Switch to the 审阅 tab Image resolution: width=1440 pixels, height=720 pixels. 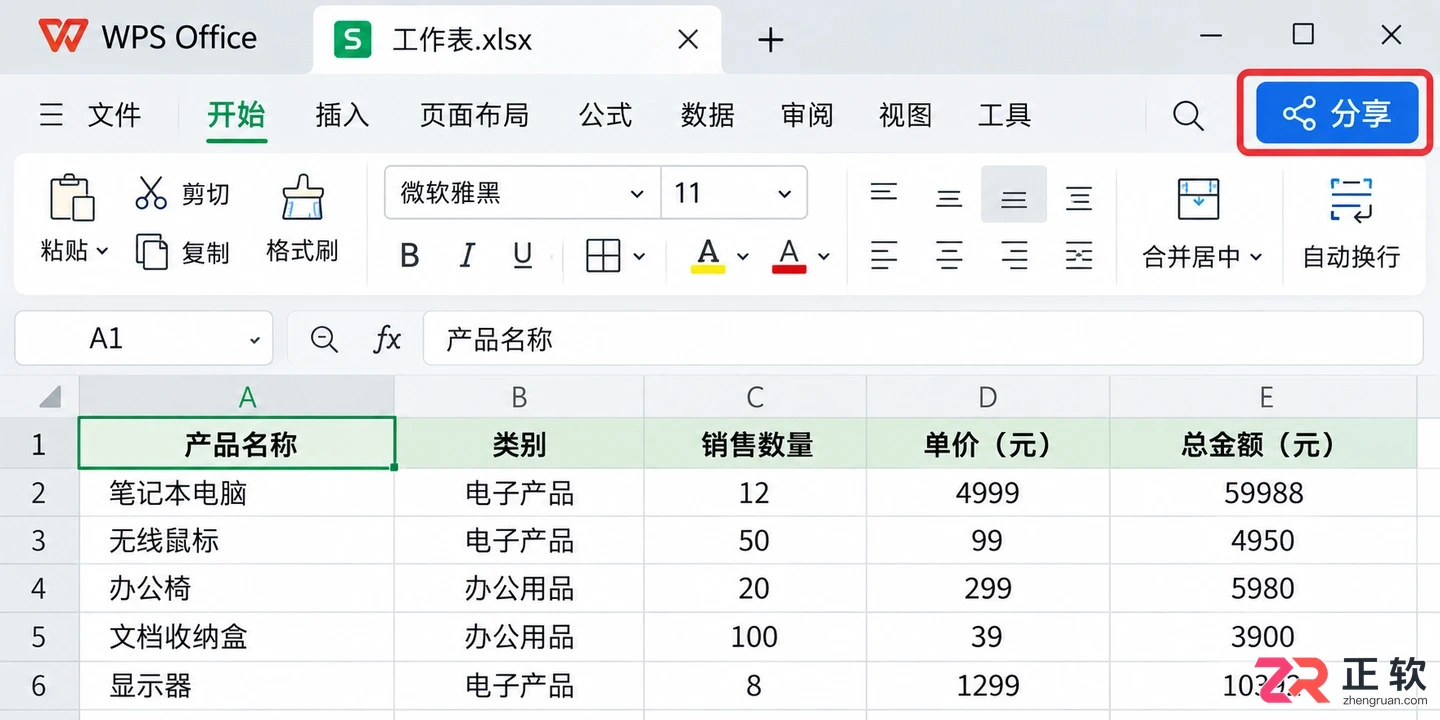(x=807, y=115)
